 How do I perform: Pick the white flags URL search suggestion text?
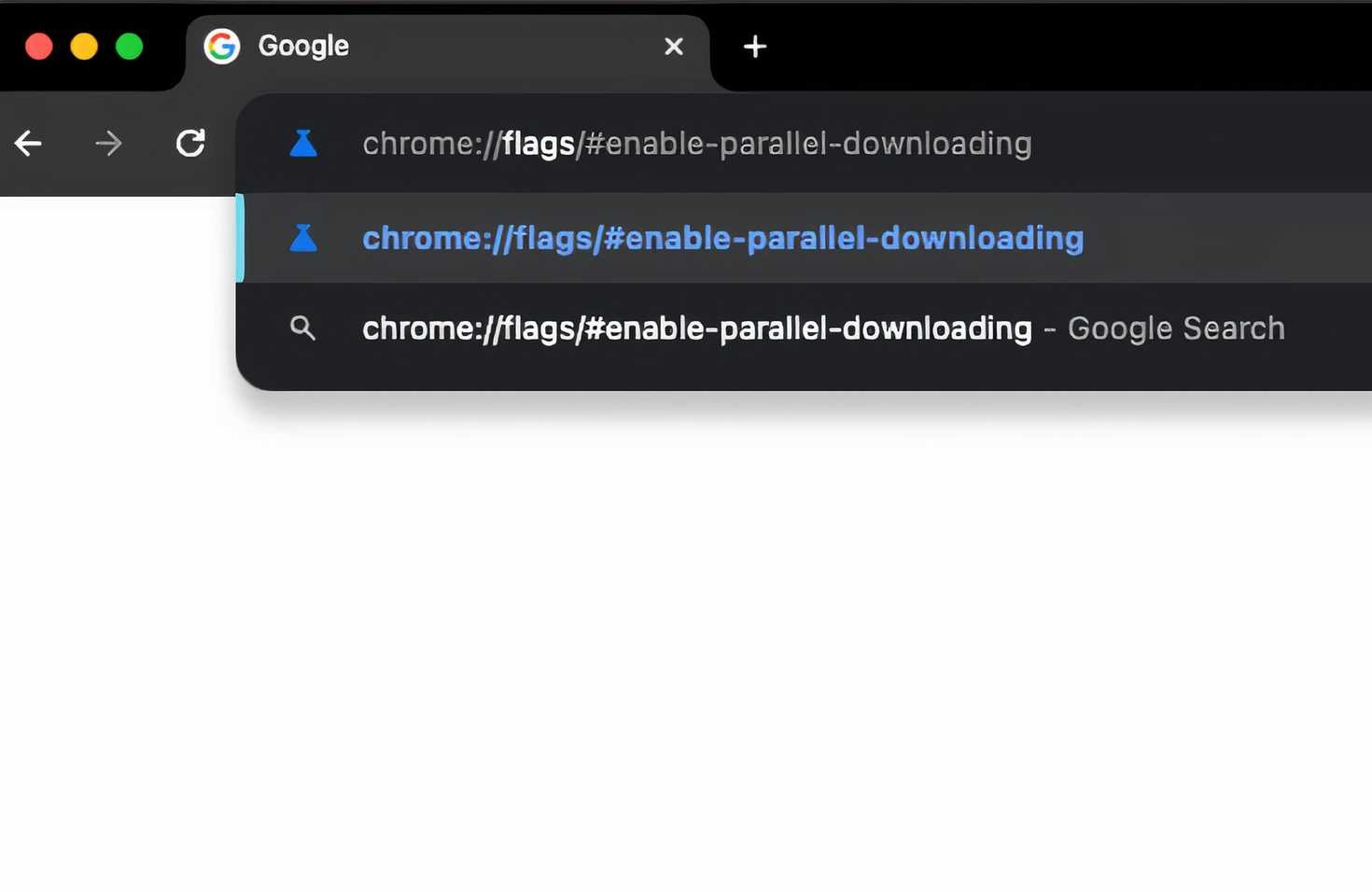point(697,328)
